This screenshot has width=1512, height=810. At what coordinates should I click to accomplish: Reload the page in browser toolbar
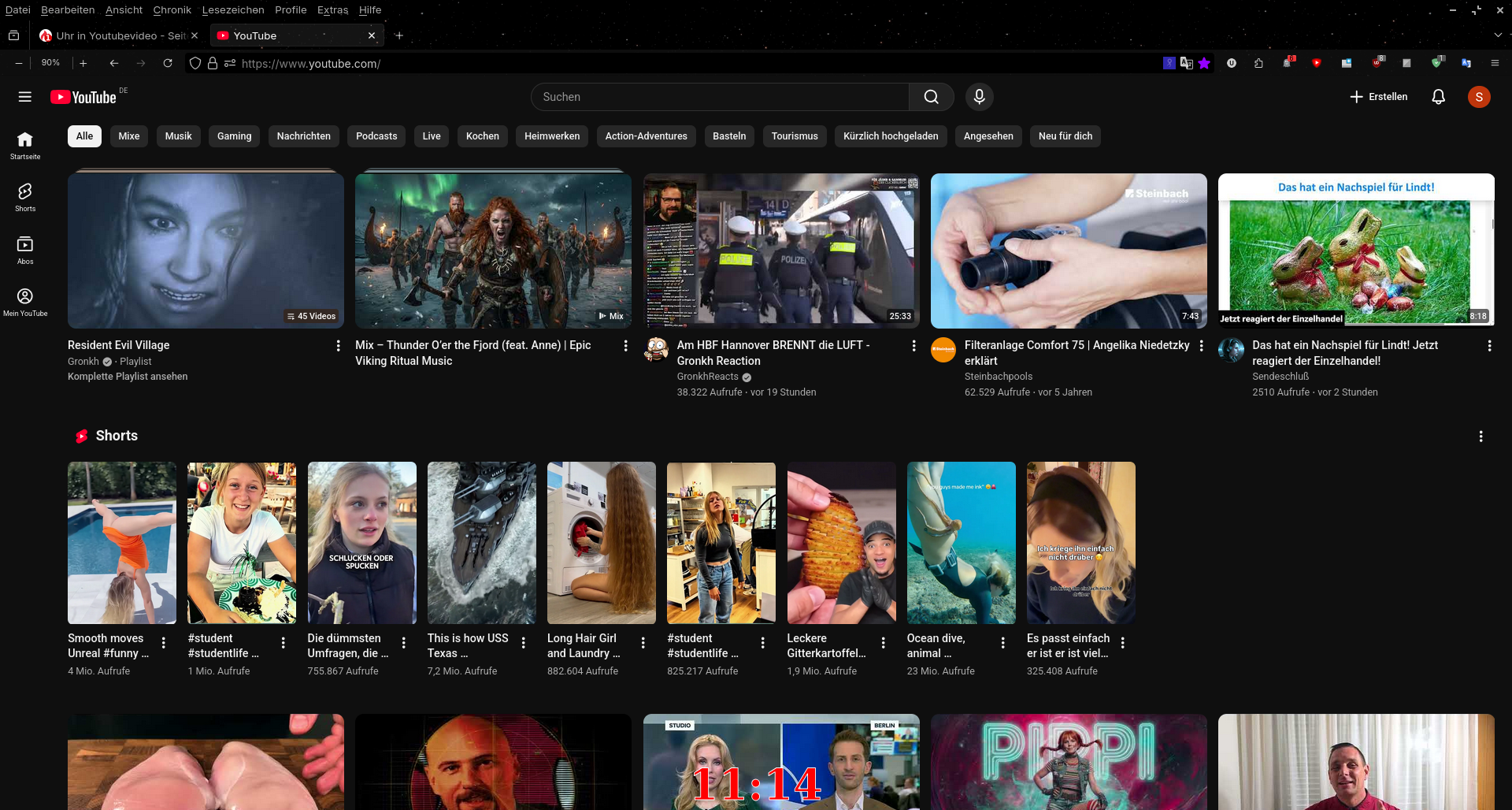168,63
